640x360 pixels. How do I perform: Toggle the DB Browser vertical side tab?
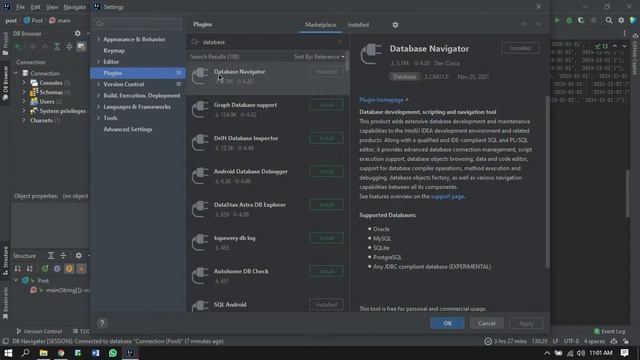(5, 84)
